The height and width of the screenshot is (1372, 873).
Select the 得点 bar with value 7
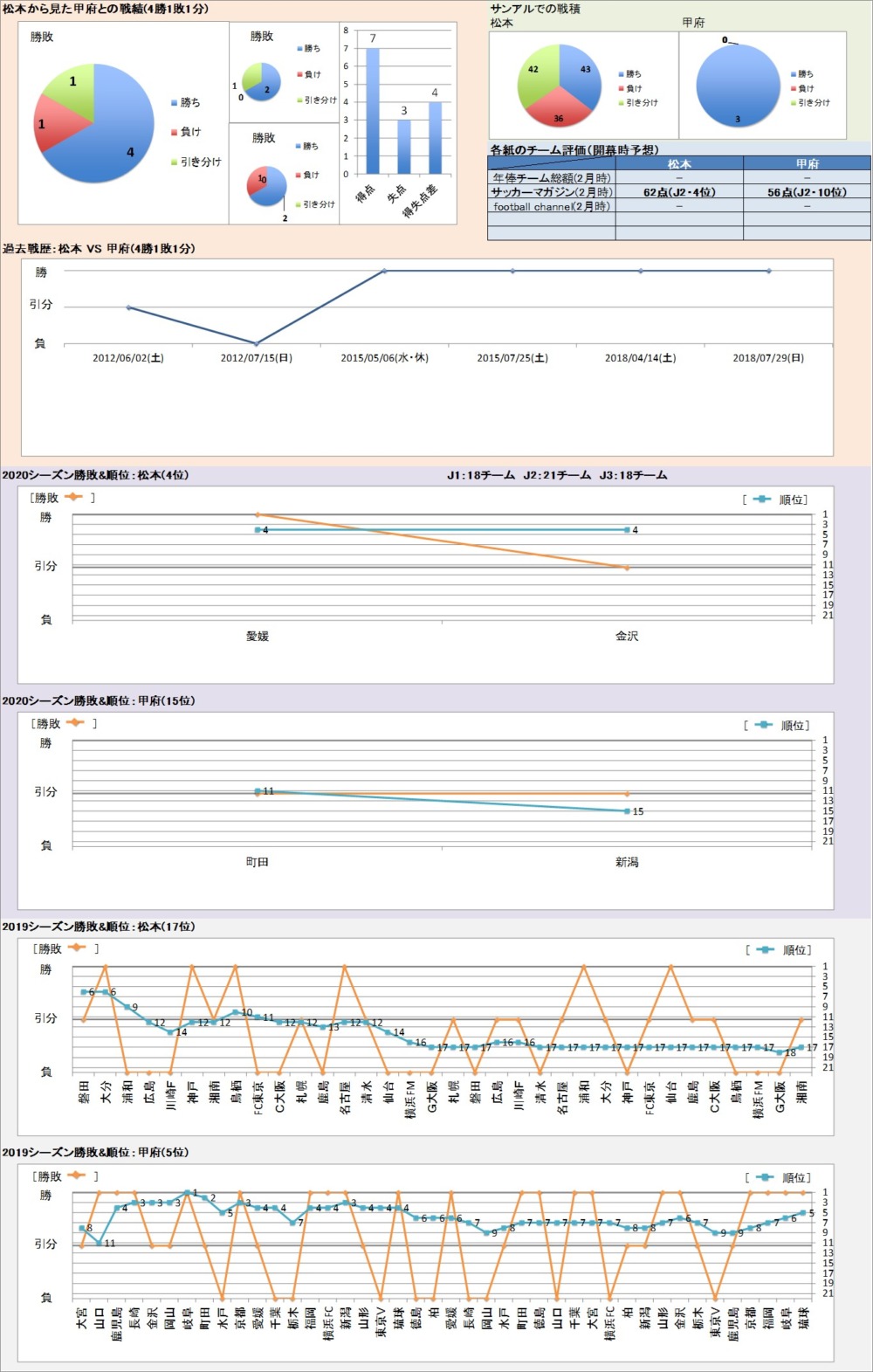373,111
